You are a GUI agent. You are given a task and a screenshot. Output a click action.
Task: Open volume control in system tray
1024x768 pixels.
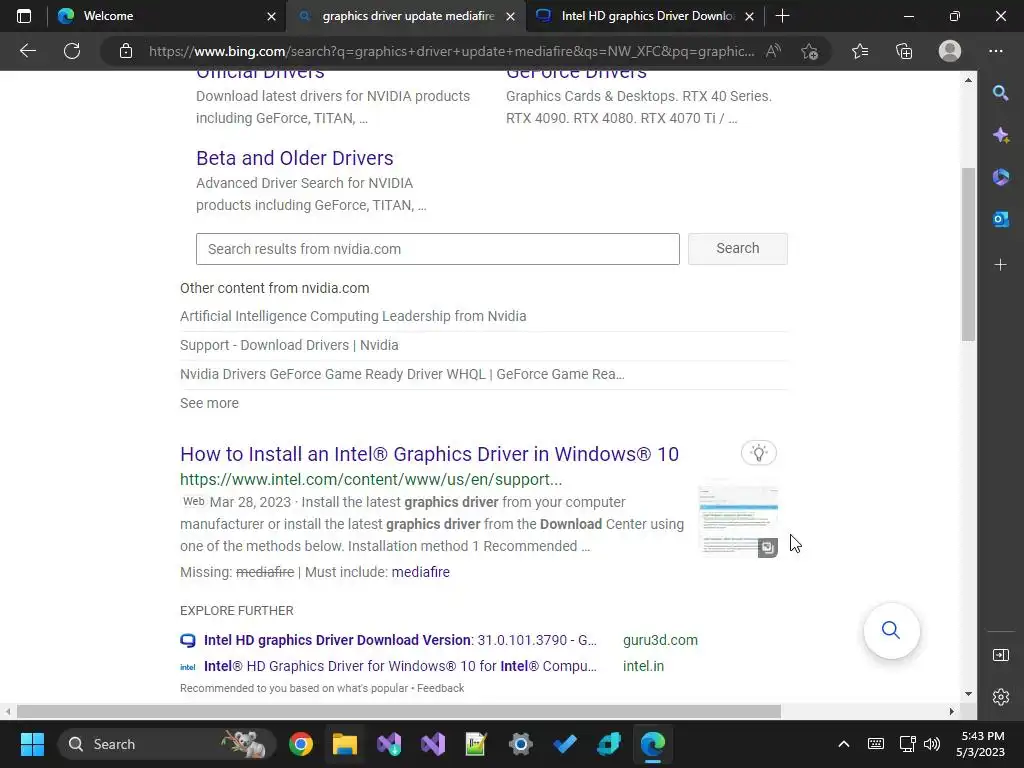[932, 744]
